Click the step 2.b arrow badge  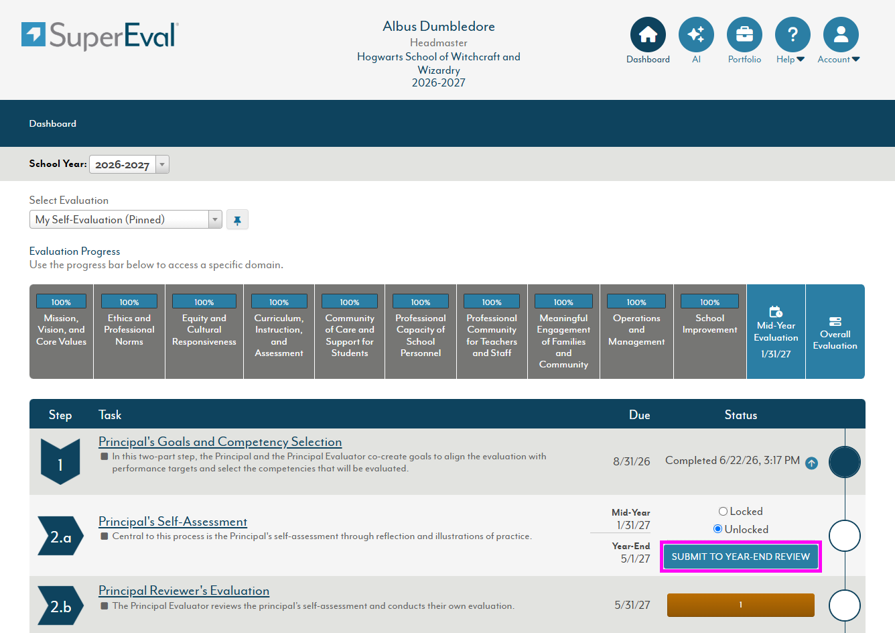[61, 606]
